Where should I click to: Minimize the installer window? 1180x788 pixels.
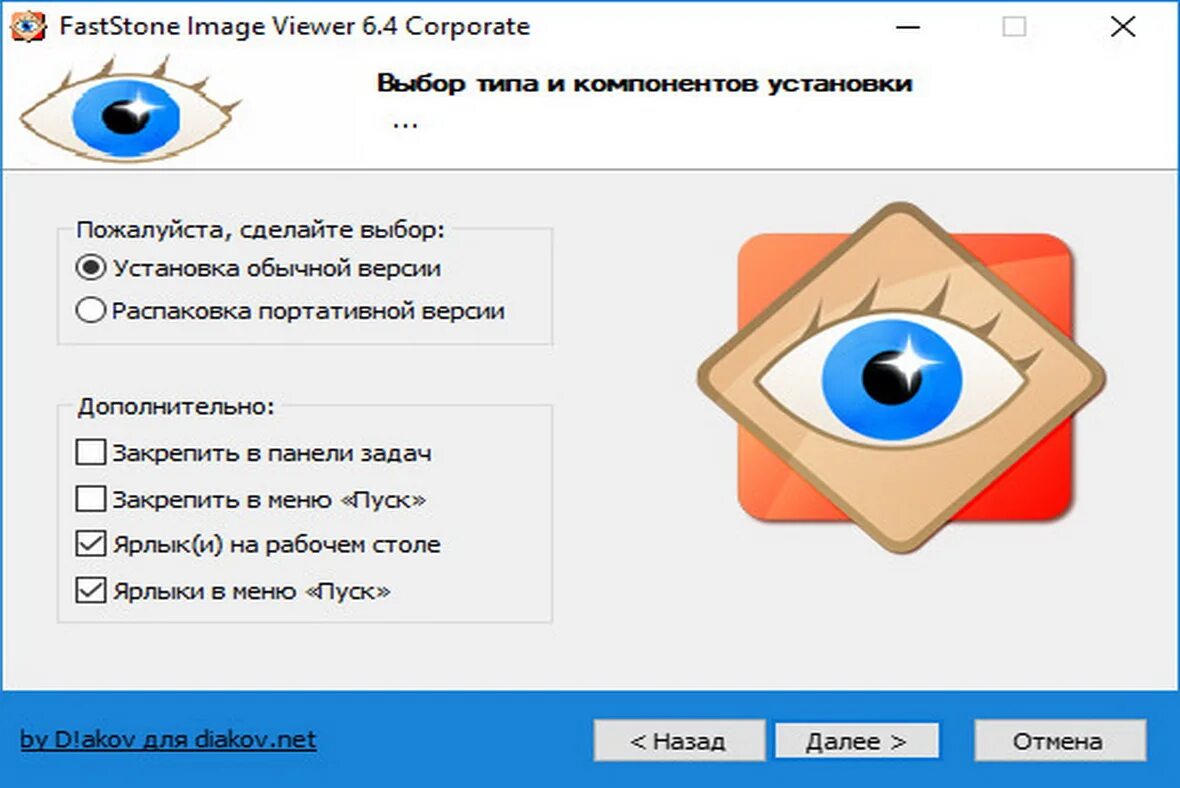908,27
